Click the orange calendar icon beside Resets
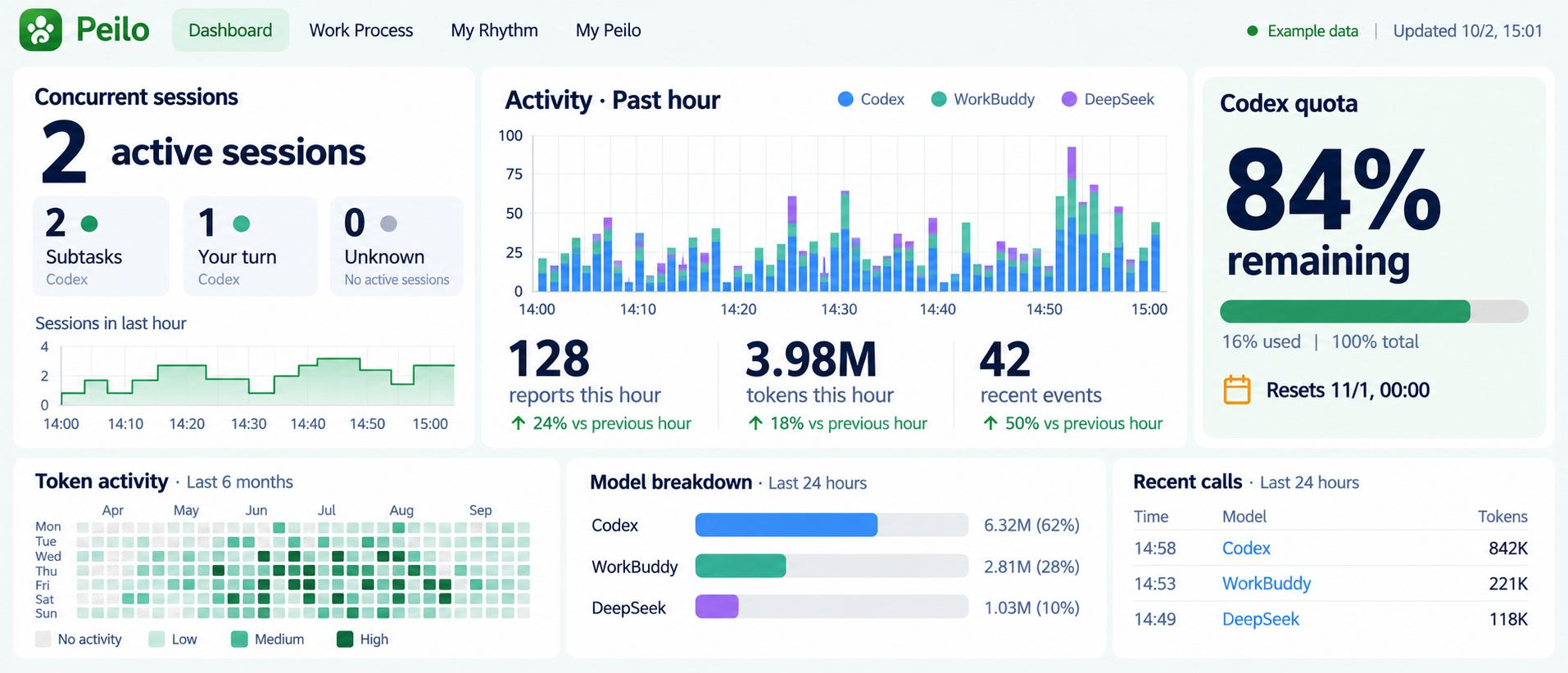 click(1237, 390)
